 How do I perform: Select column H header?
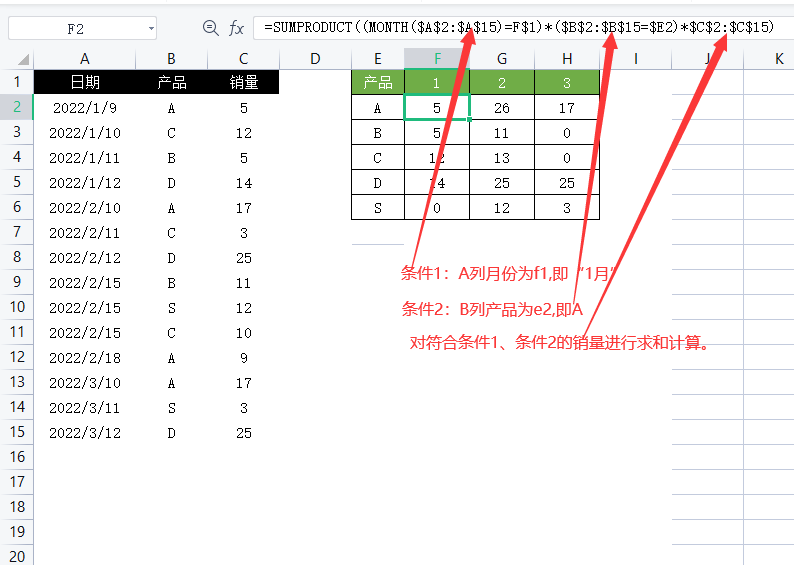click(x=567, y=59)
